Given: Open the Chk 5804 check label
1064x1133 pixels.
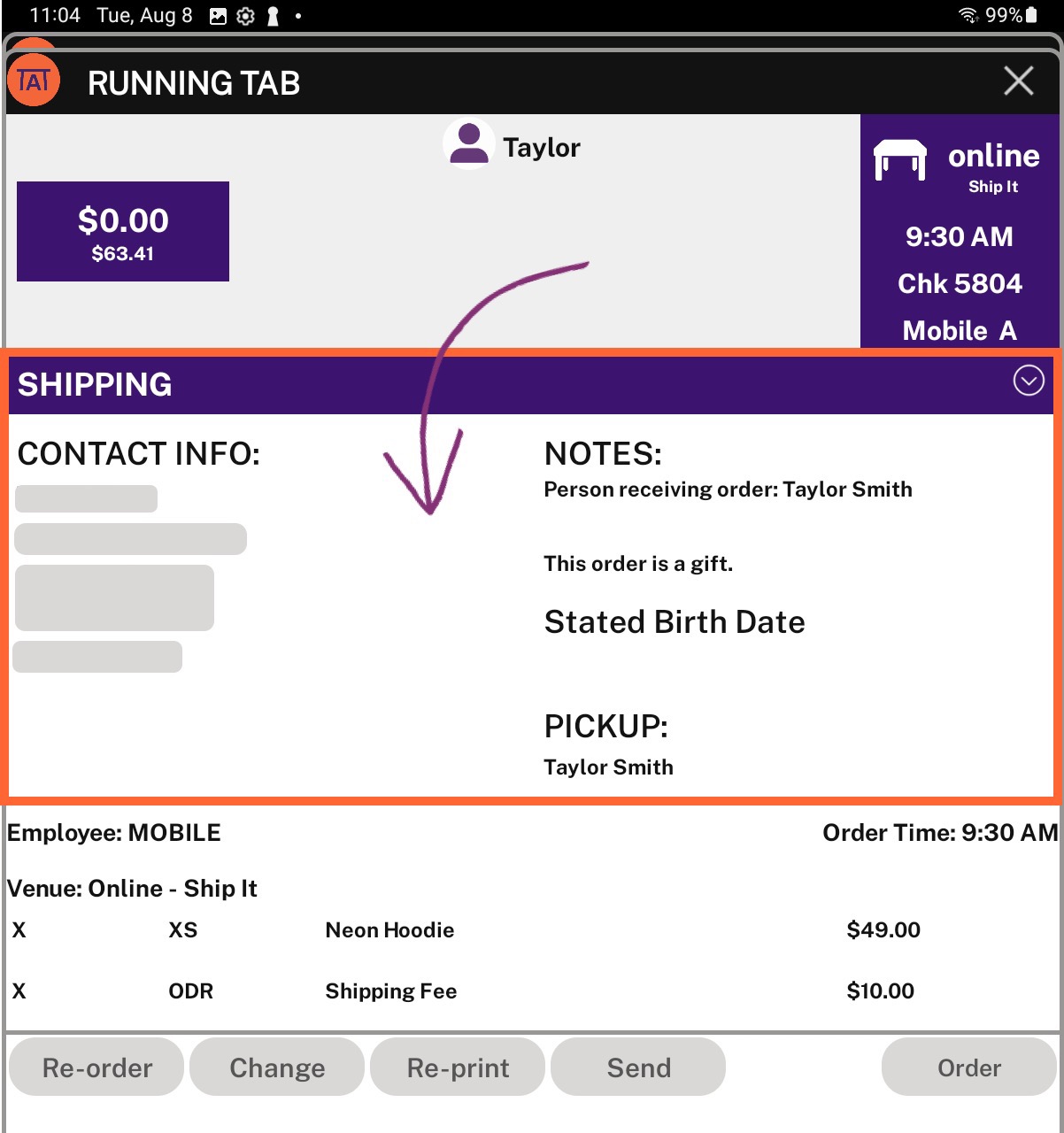Looking at the screenshot, I should coord(960,283).
